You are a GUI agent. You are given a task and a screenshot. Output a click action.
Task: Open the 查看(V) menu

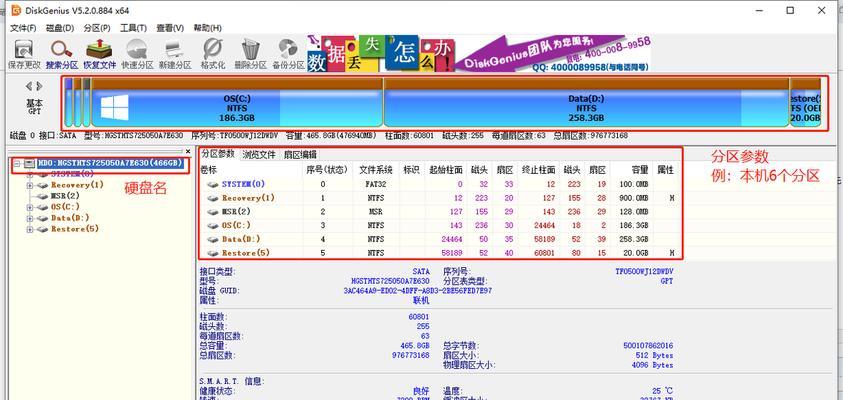pyautogui.click(x=170, y=28)
